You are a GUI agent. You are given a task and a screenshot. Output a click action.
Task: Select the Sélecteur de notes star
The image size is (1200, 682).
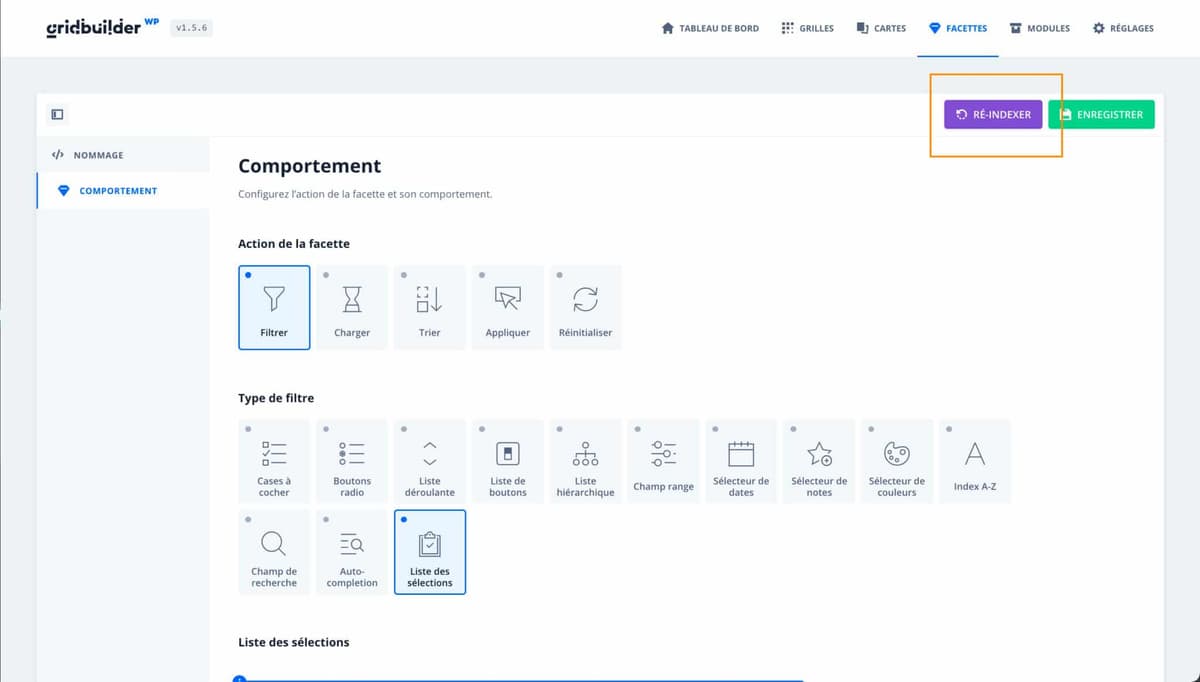click(819, 461)
